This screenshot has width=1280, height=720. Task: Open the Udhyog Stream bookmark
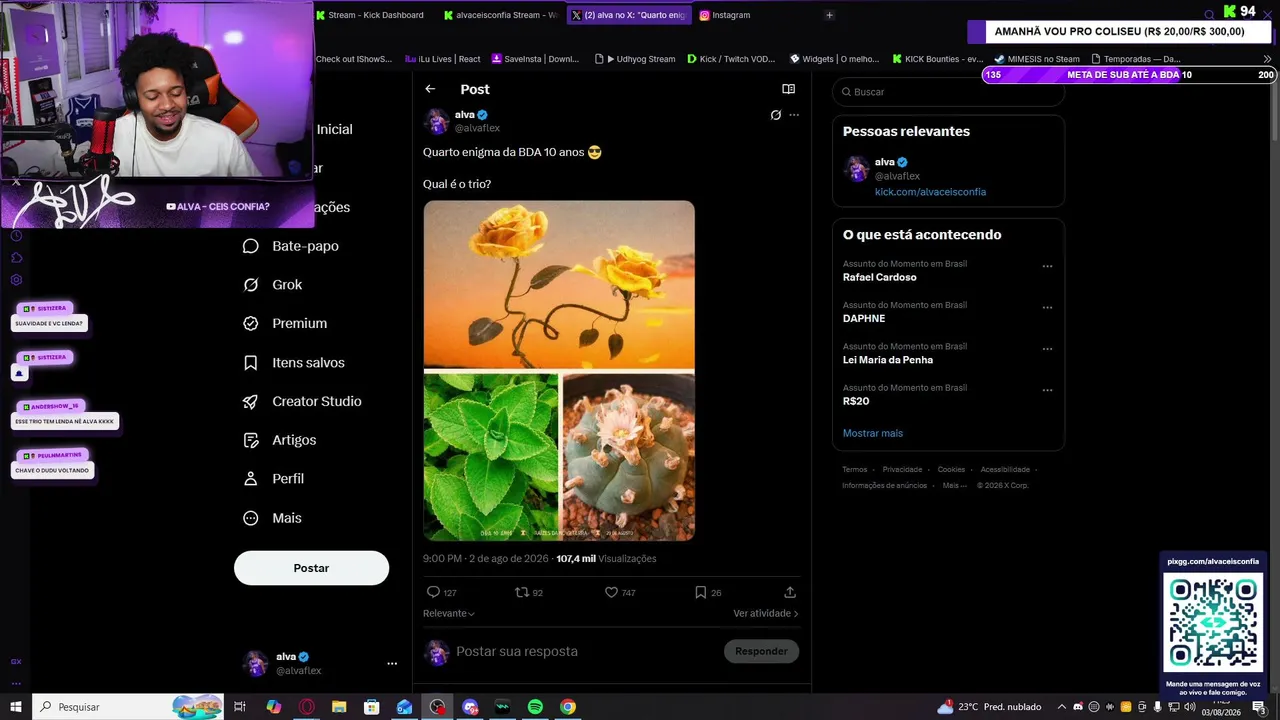[x=634, y=59]
